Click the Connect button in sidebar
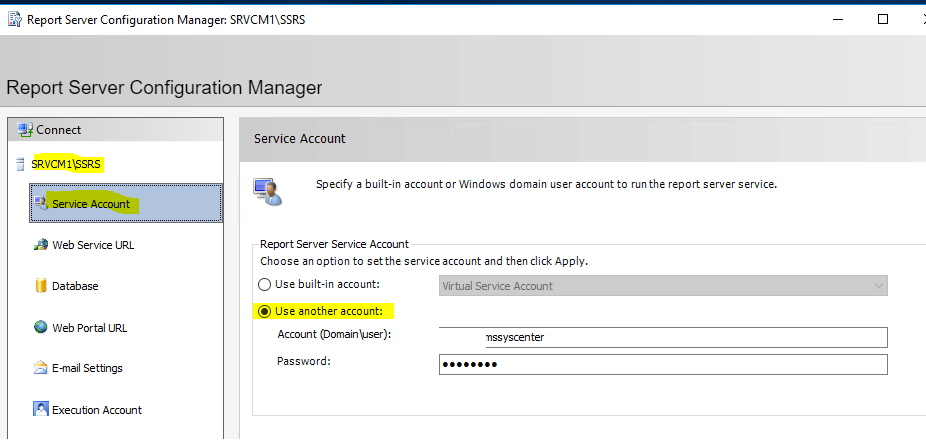926x447 pixels. tap(116, 129)
